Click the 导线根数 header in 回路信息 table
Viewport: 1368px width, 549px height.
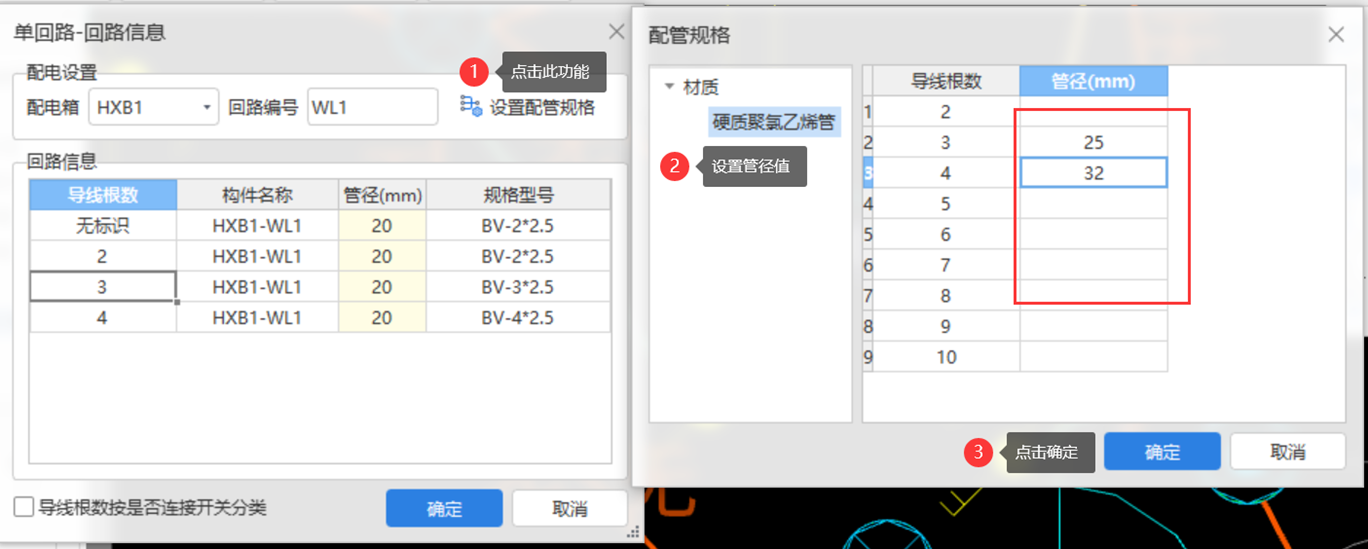click(x=103, y=195)
